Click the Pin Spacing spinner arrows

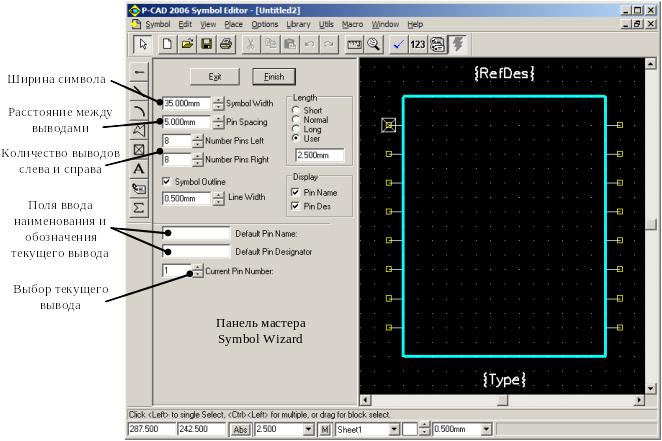(x=218, y=122)
